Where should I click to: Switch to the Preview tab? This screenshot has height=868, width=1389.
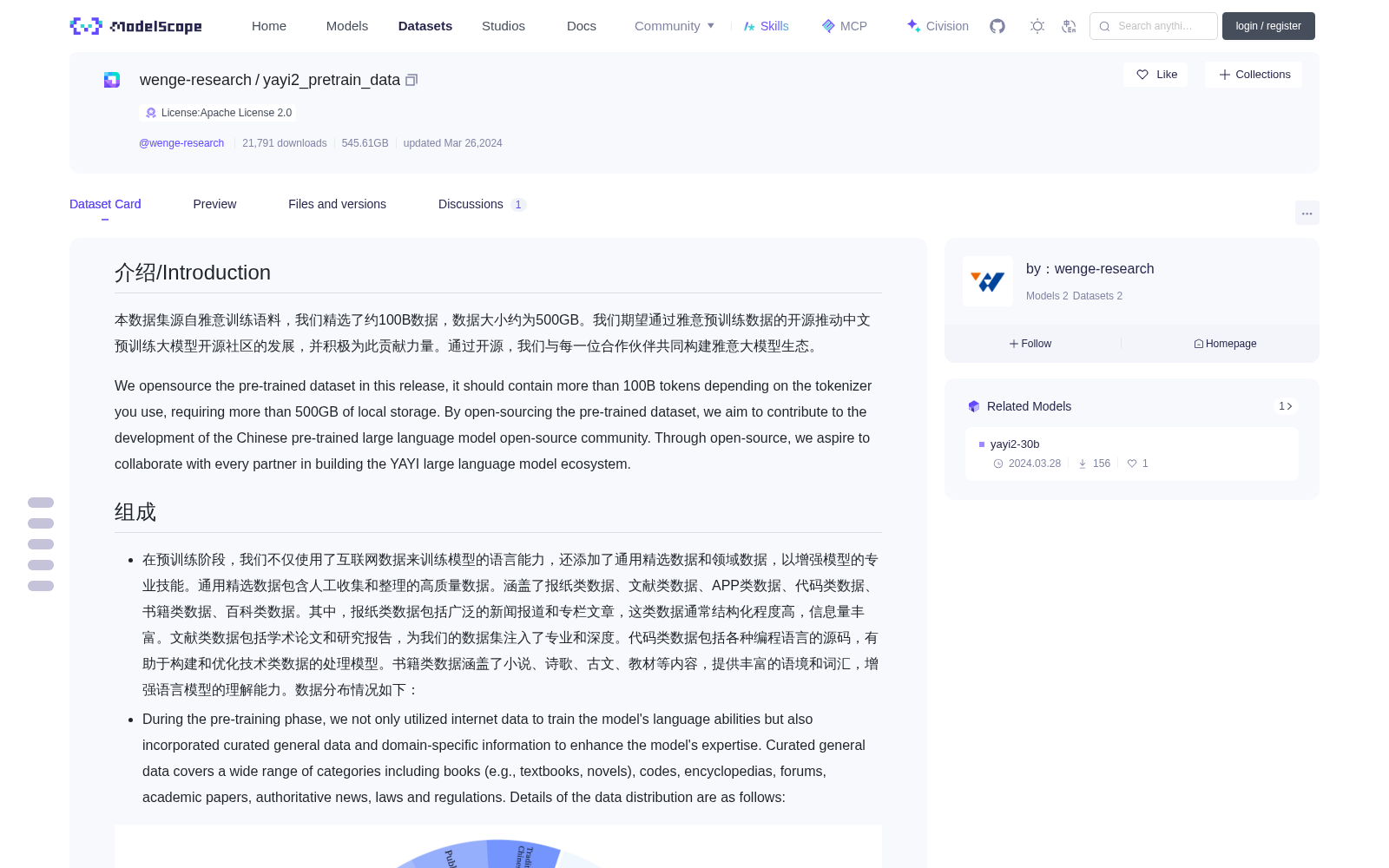[214, 204]
